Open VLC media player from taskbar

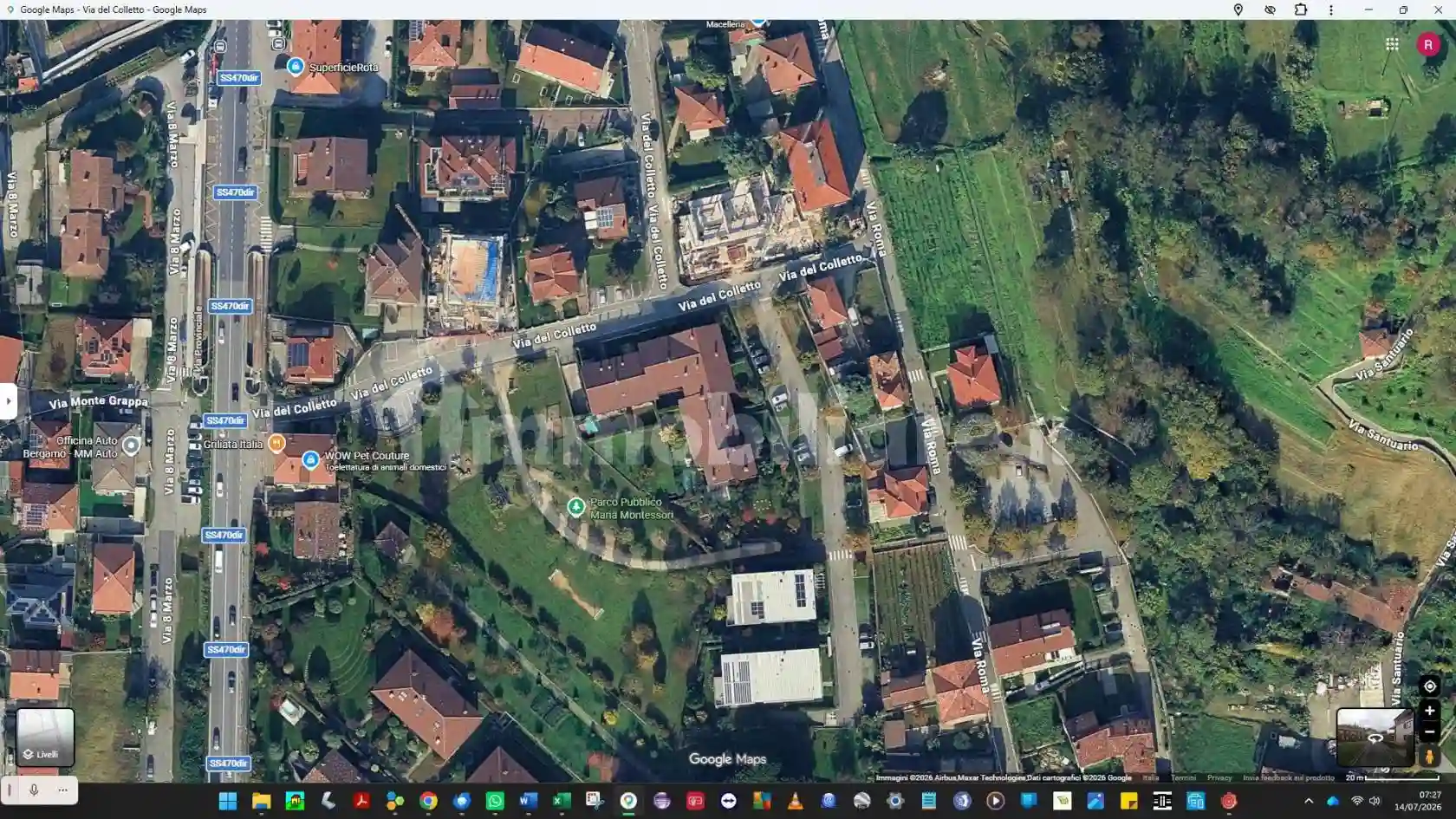pos(795,801)
